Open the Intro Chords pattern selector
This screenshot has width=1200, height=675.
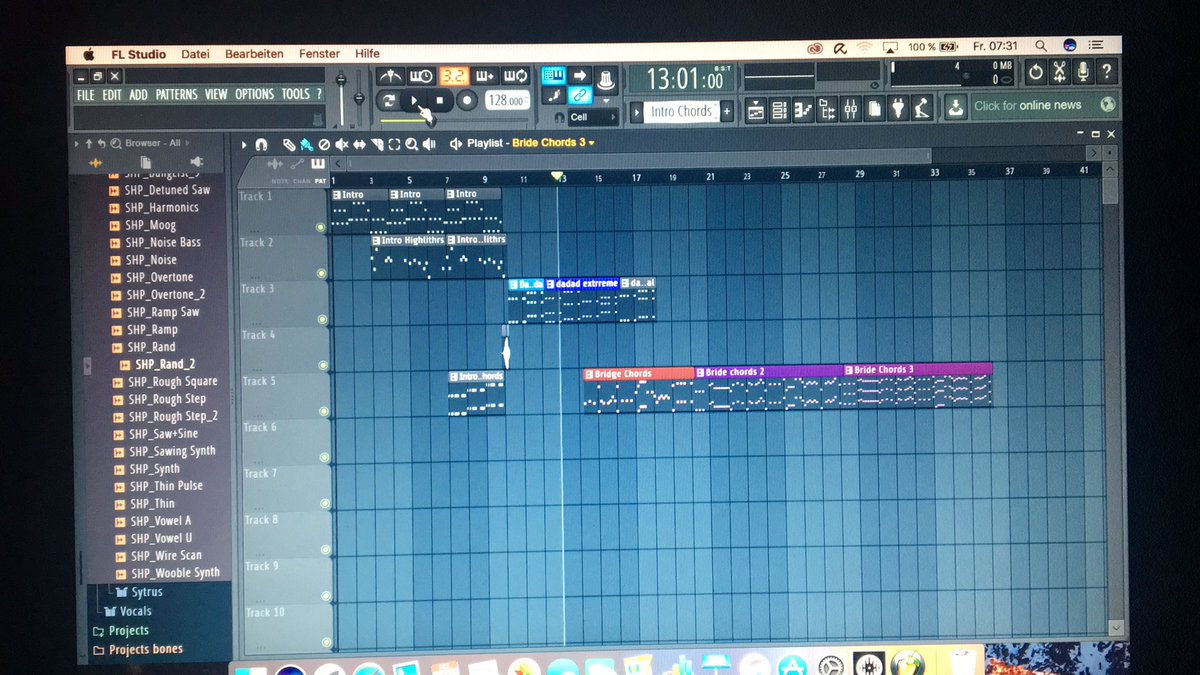click(682, 111)
